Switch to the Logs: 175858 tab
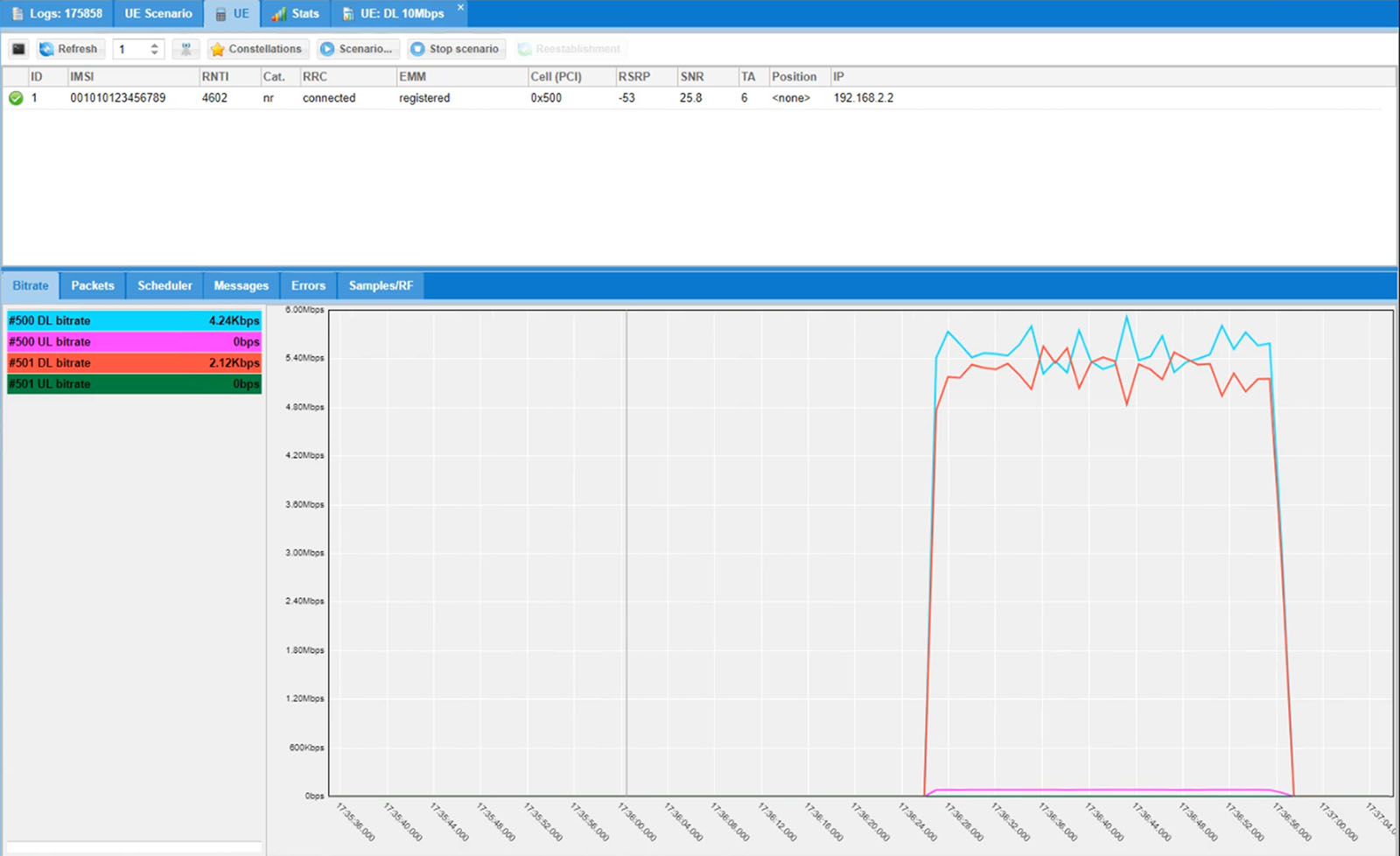Image resolution: width=1400 pixels, height=856 pixels. pyautogui.click(x=57, y=13)
